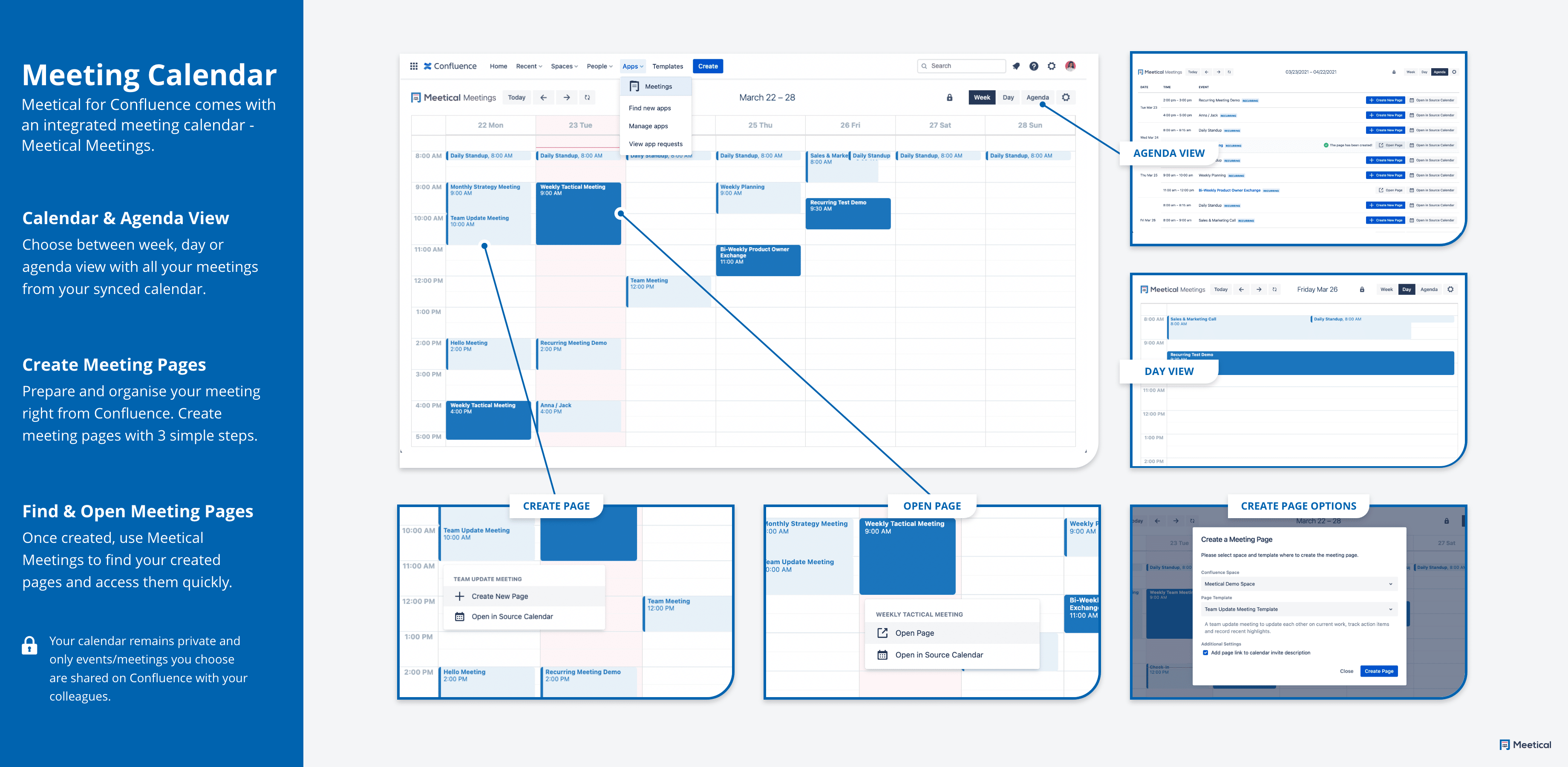Click next arrow in Day View panel

(x=1259, y=290)
